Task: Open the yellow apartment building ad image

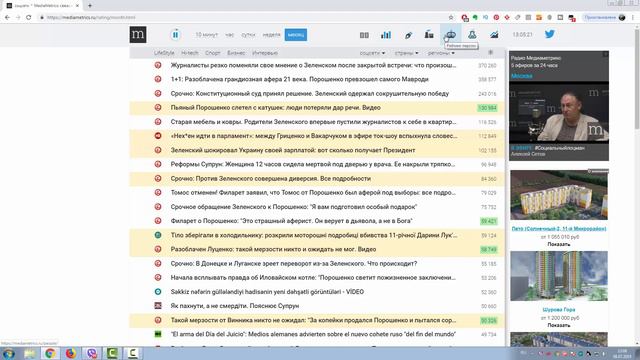Action: click(559, 195)
